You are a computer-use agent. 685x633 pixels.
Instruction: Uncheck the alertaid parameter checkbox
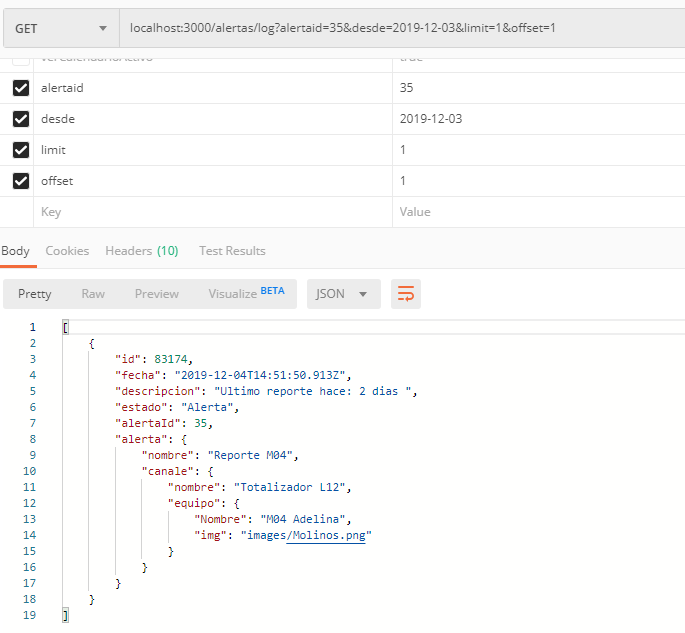click(21, 88)
